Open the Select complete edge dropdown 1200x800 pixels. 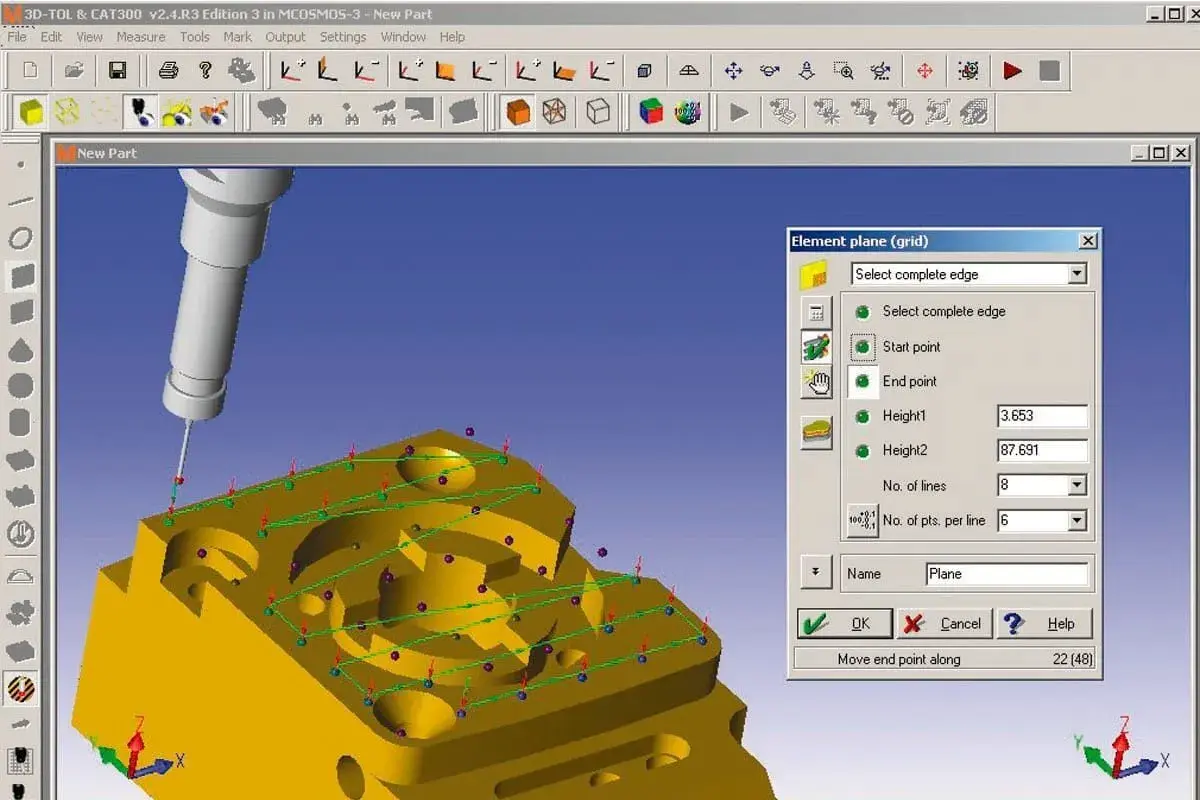tap(1078, 273)
